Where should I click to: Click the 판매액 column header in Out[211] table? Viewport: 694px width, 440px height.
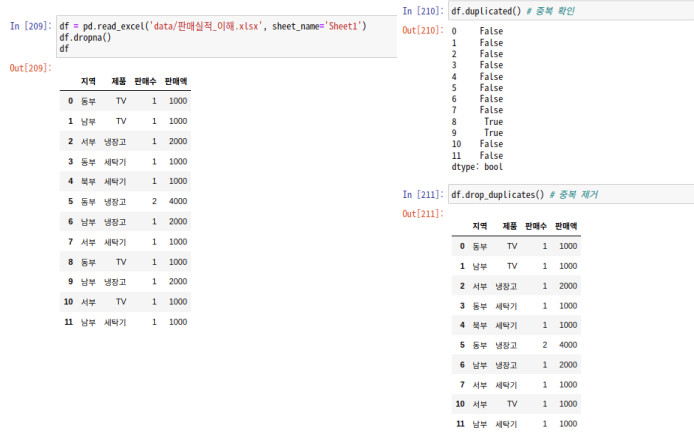[x=566, y=226]
